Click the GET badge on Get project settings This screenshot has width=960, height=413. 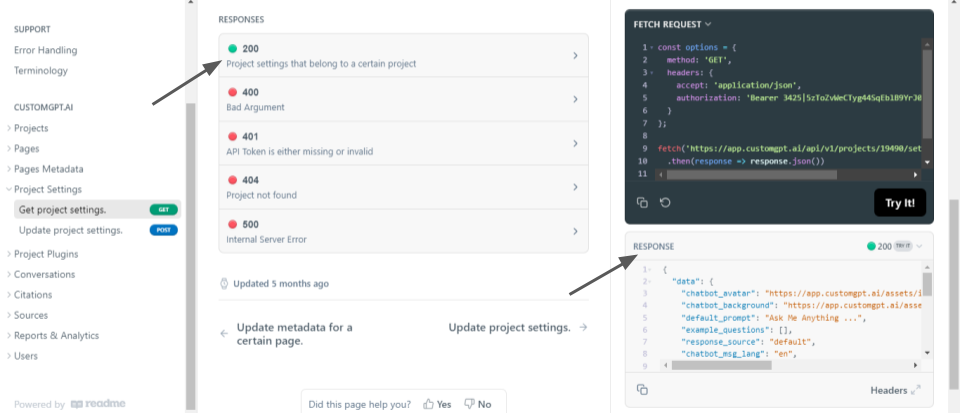(x=163, y=209)
